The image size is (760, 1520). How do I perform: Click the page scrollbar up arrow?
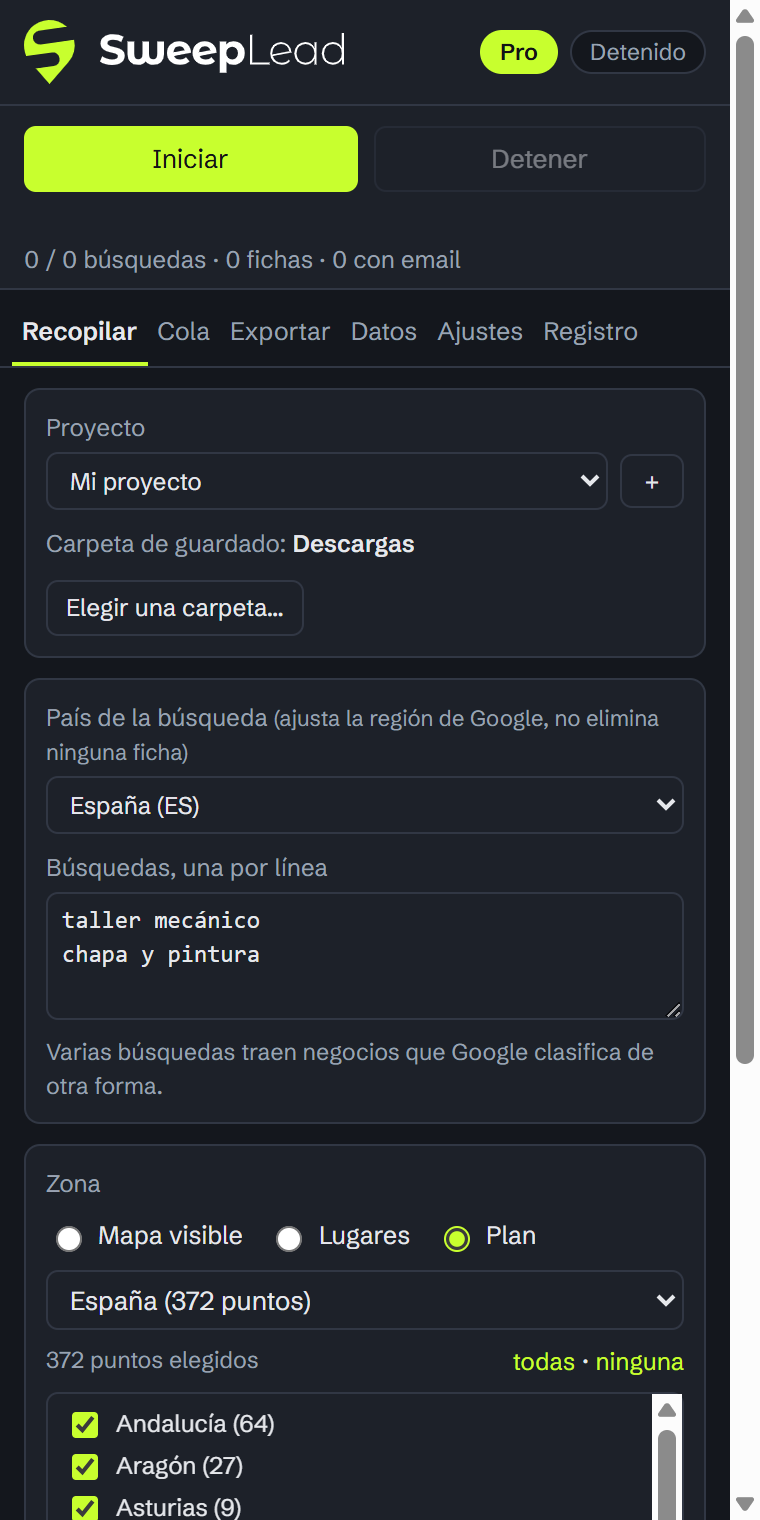click(745, 15)
